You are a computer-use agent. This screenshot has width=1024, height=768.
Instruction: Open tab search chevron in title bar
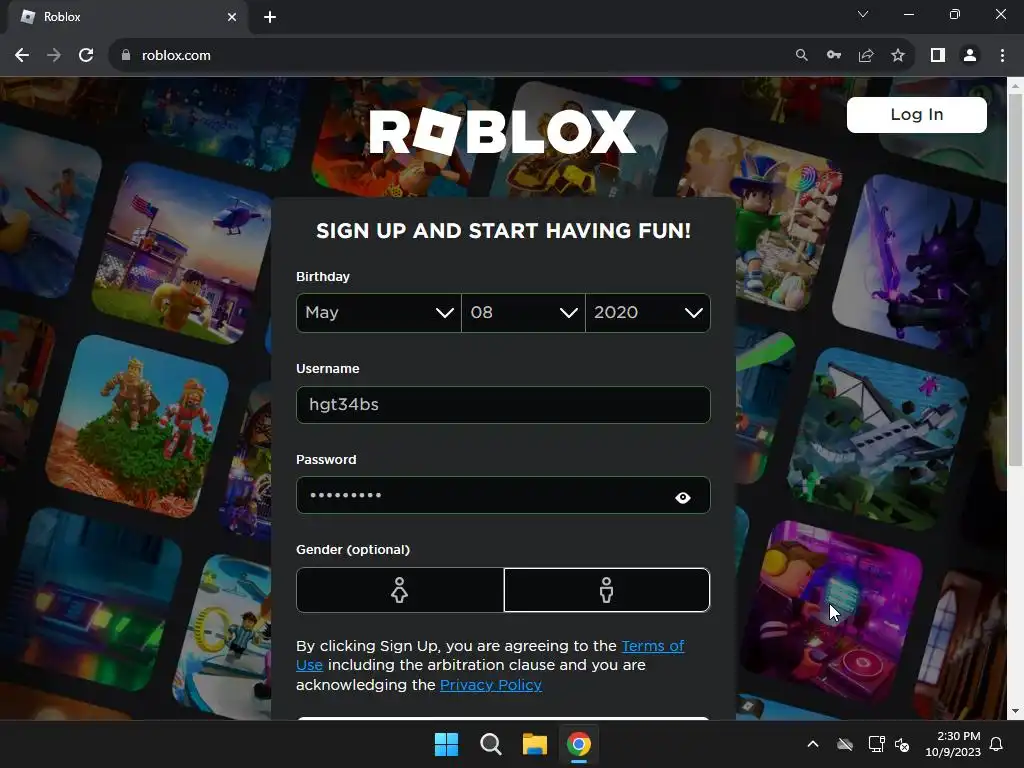(x=863, y=14)
